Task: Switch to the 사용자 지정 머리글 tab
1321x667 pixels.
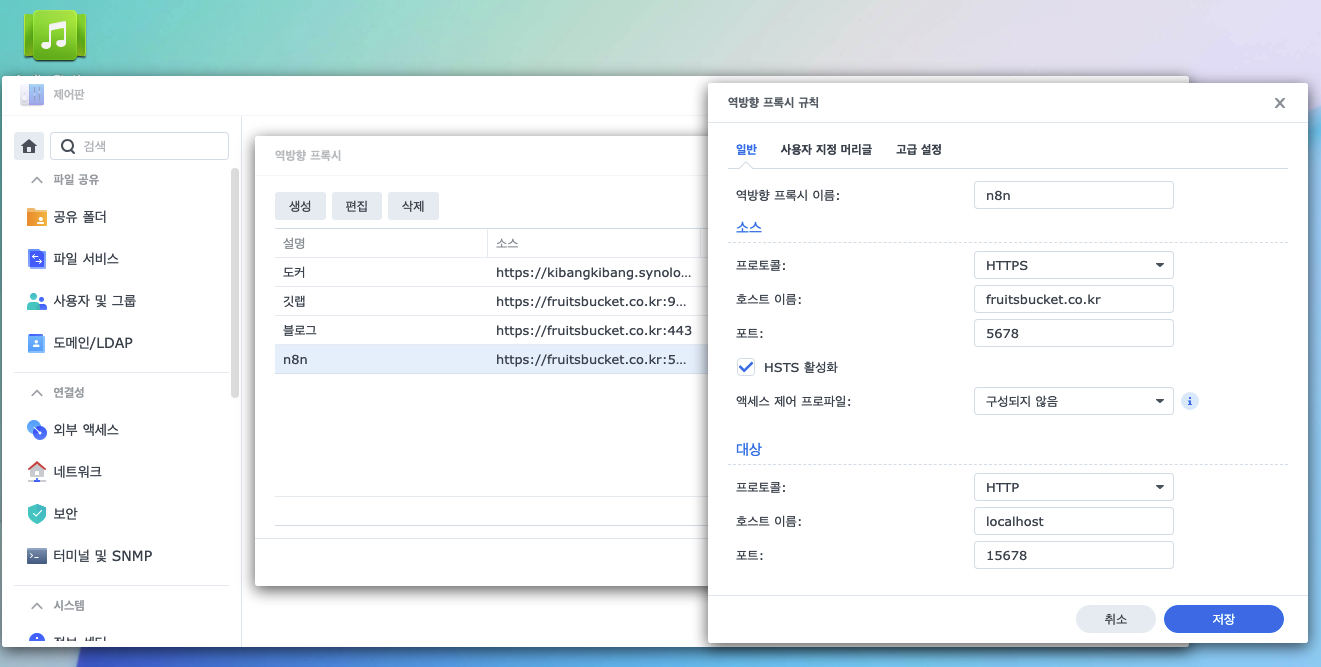Action: (826, 150)
